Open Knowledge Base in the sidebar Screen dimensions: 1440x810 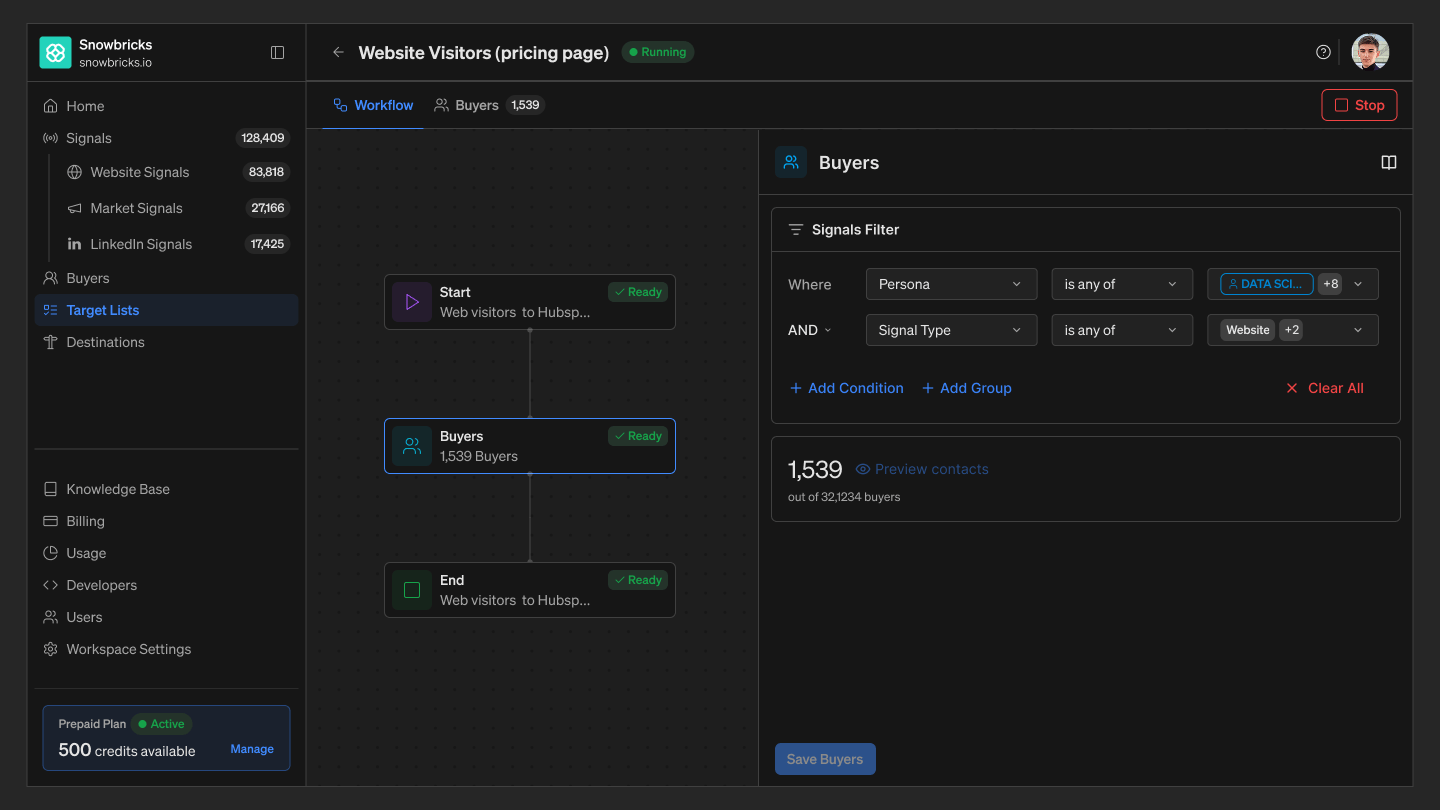166,489
